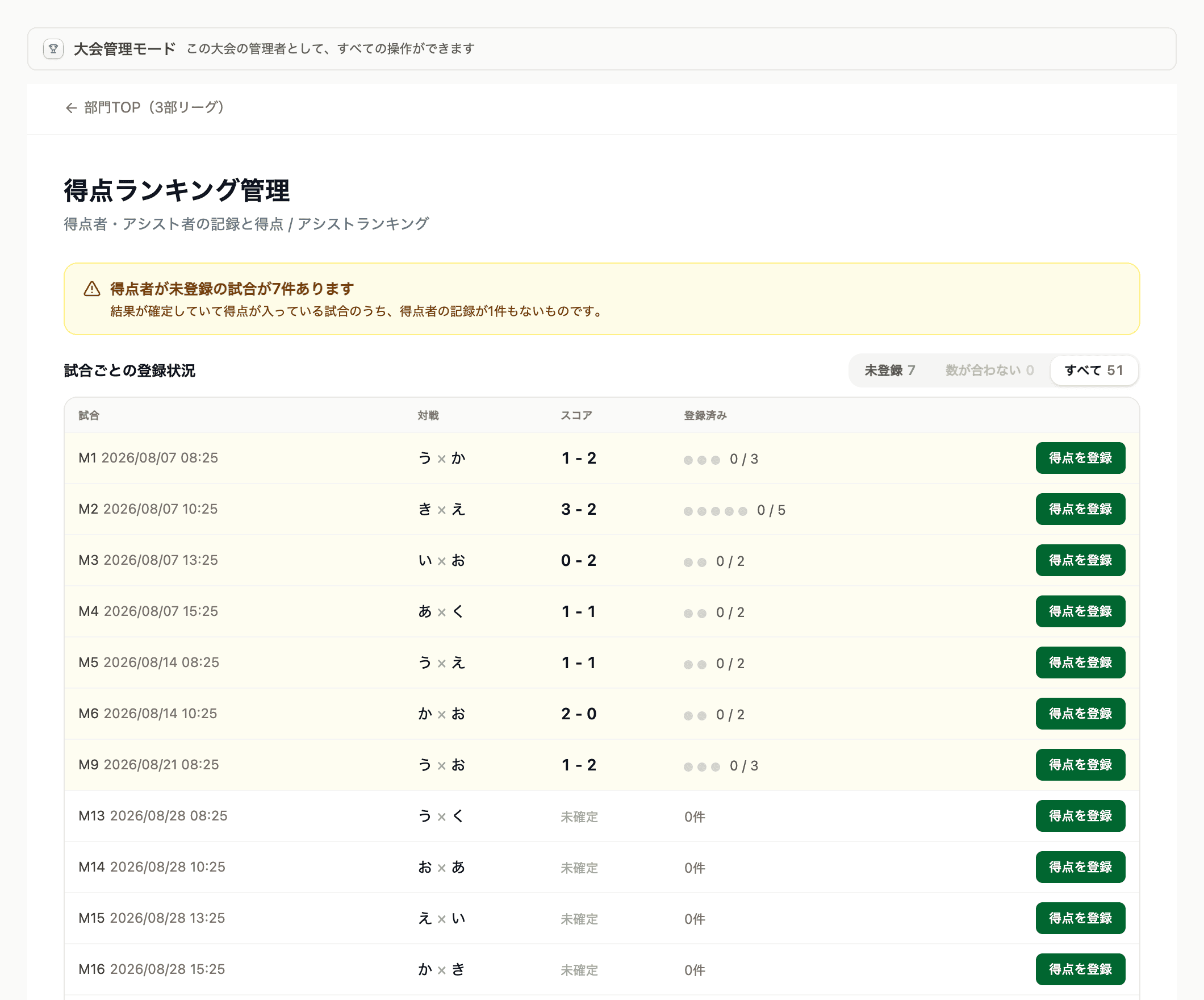1204x1000 pixels.
Task: Click the score 0 - 2 in the M3 row
Action: coord(579,561)
